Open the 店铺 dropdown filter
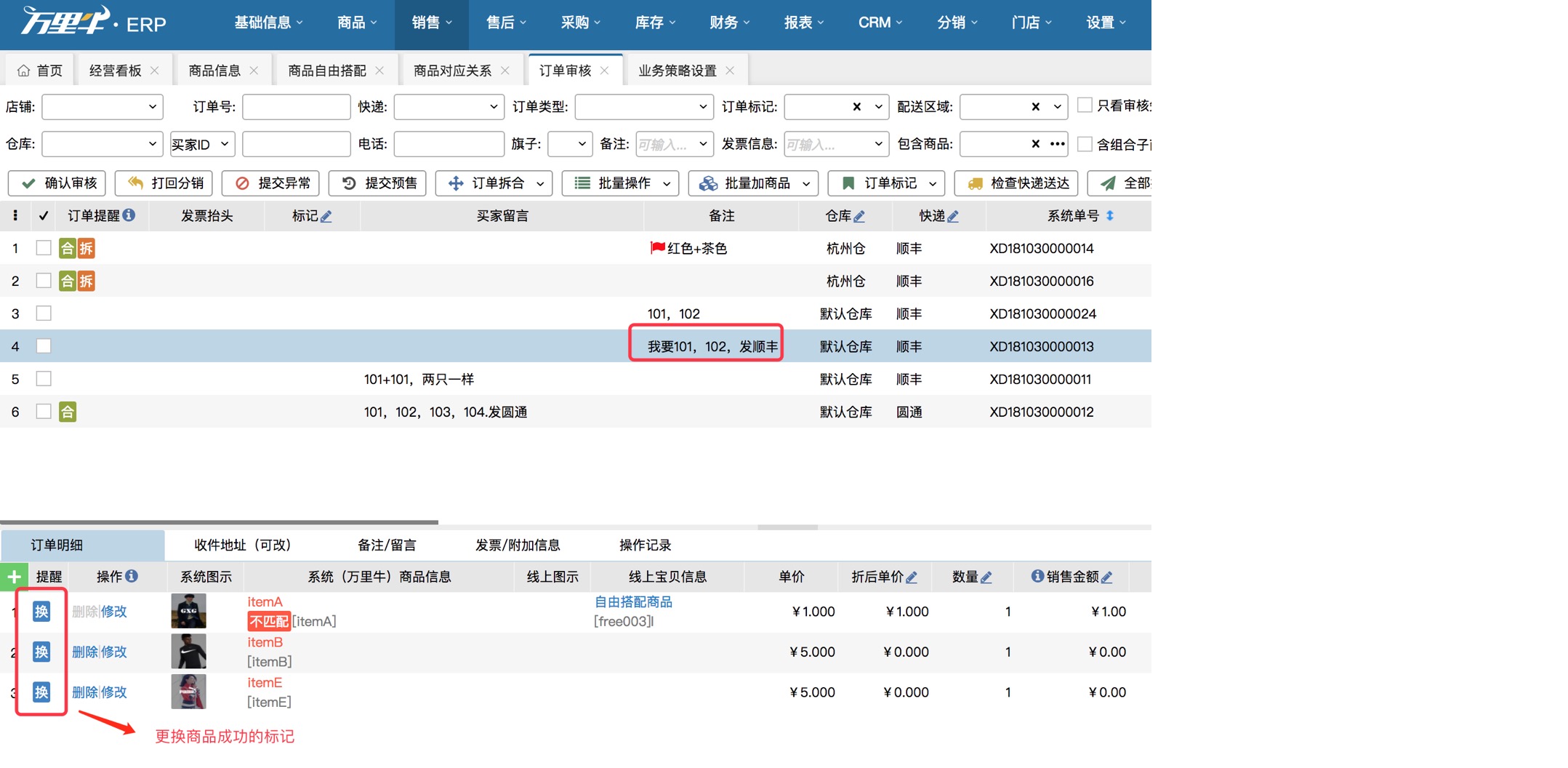This screenshot has height=768, width=1568. 102,106
